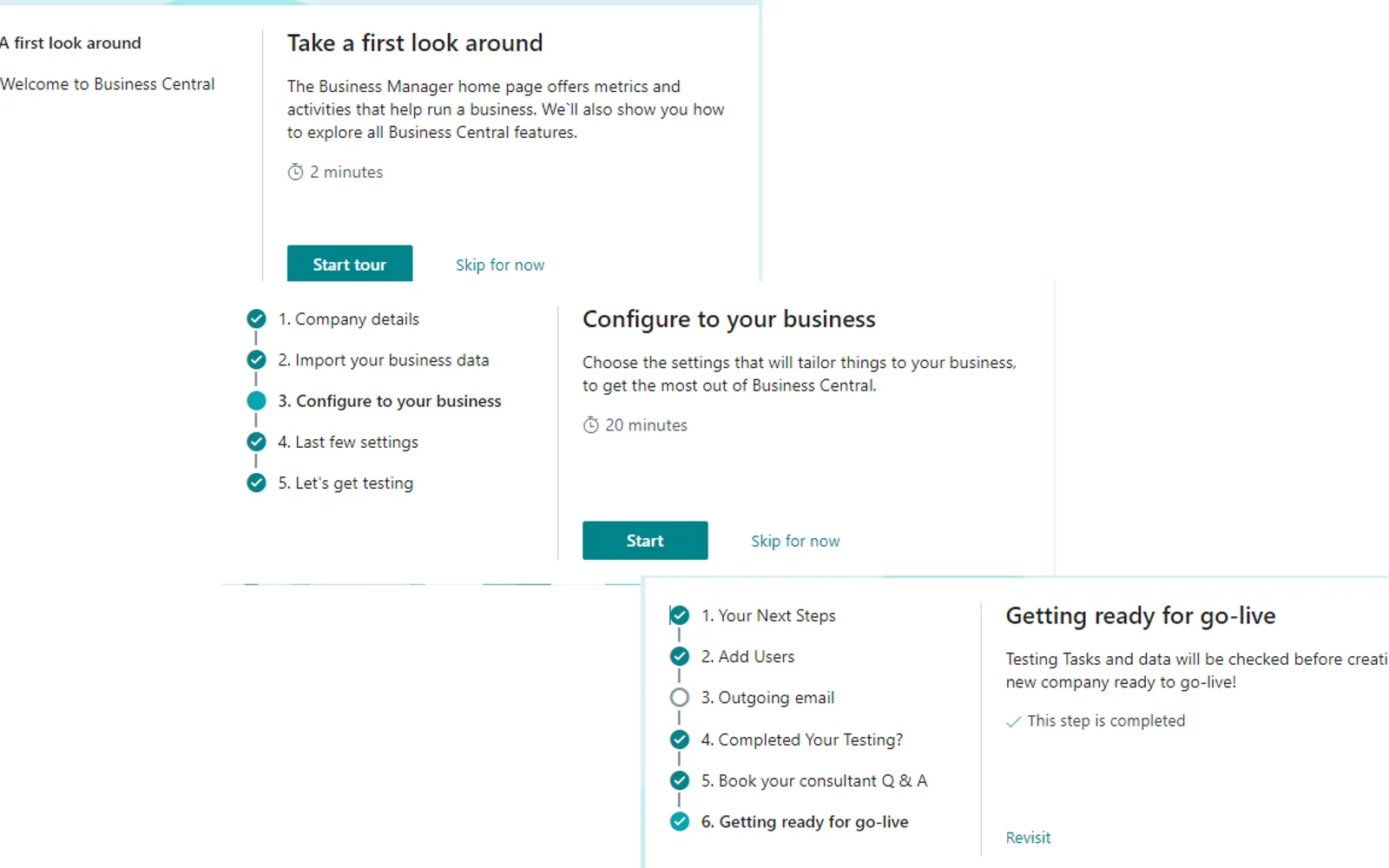
Task: Click the Start tour button
Action: (350, 264)
